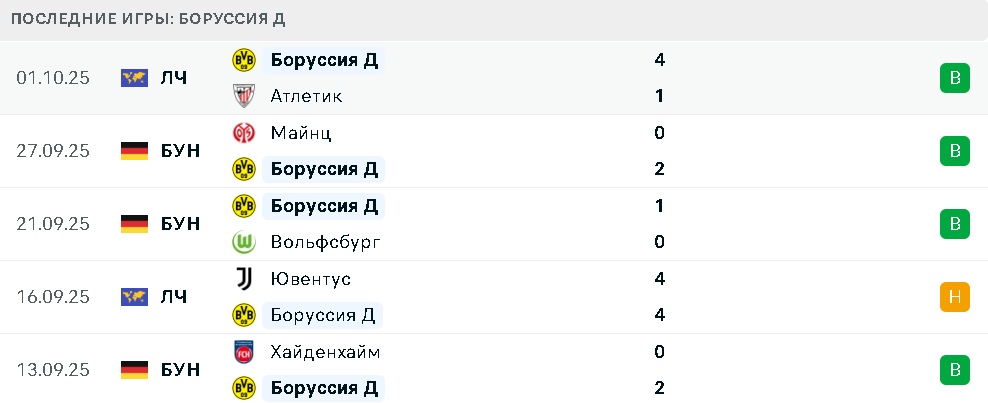The image size is (988, 403).
Task: Click the Athletic club crest icon
Action: click(x=243, y=96)
